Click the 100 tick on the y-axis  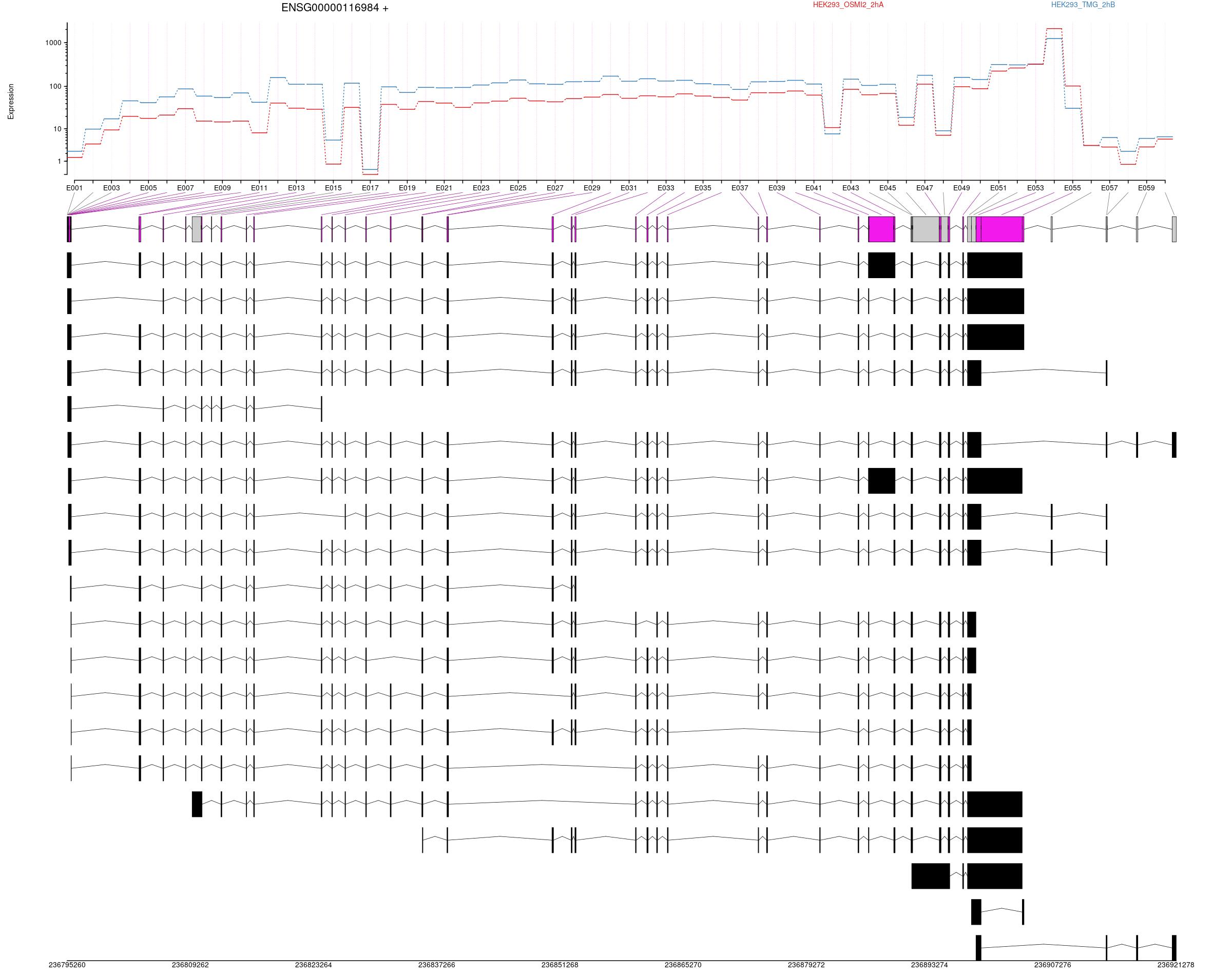(x=55, y=87)
